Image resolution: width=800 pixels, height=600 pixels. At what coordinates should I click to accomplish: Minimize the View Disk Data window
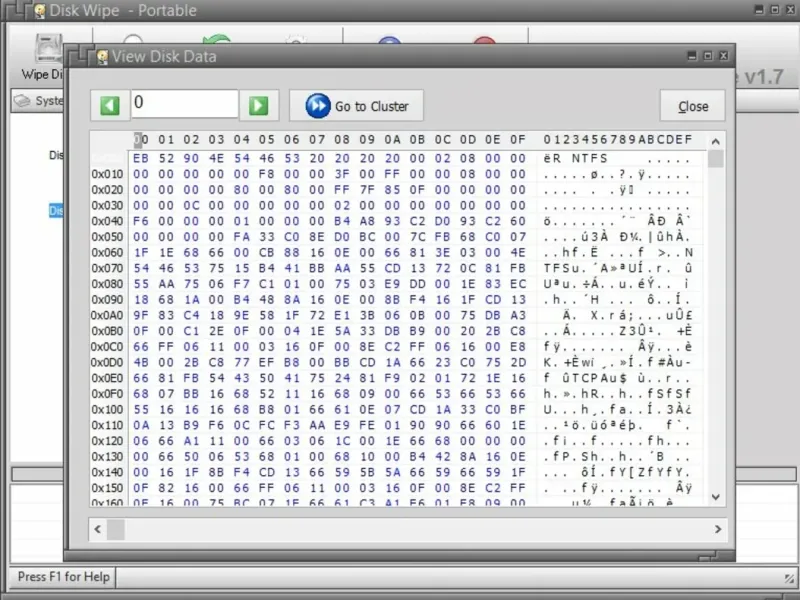(x=692, y=55)
